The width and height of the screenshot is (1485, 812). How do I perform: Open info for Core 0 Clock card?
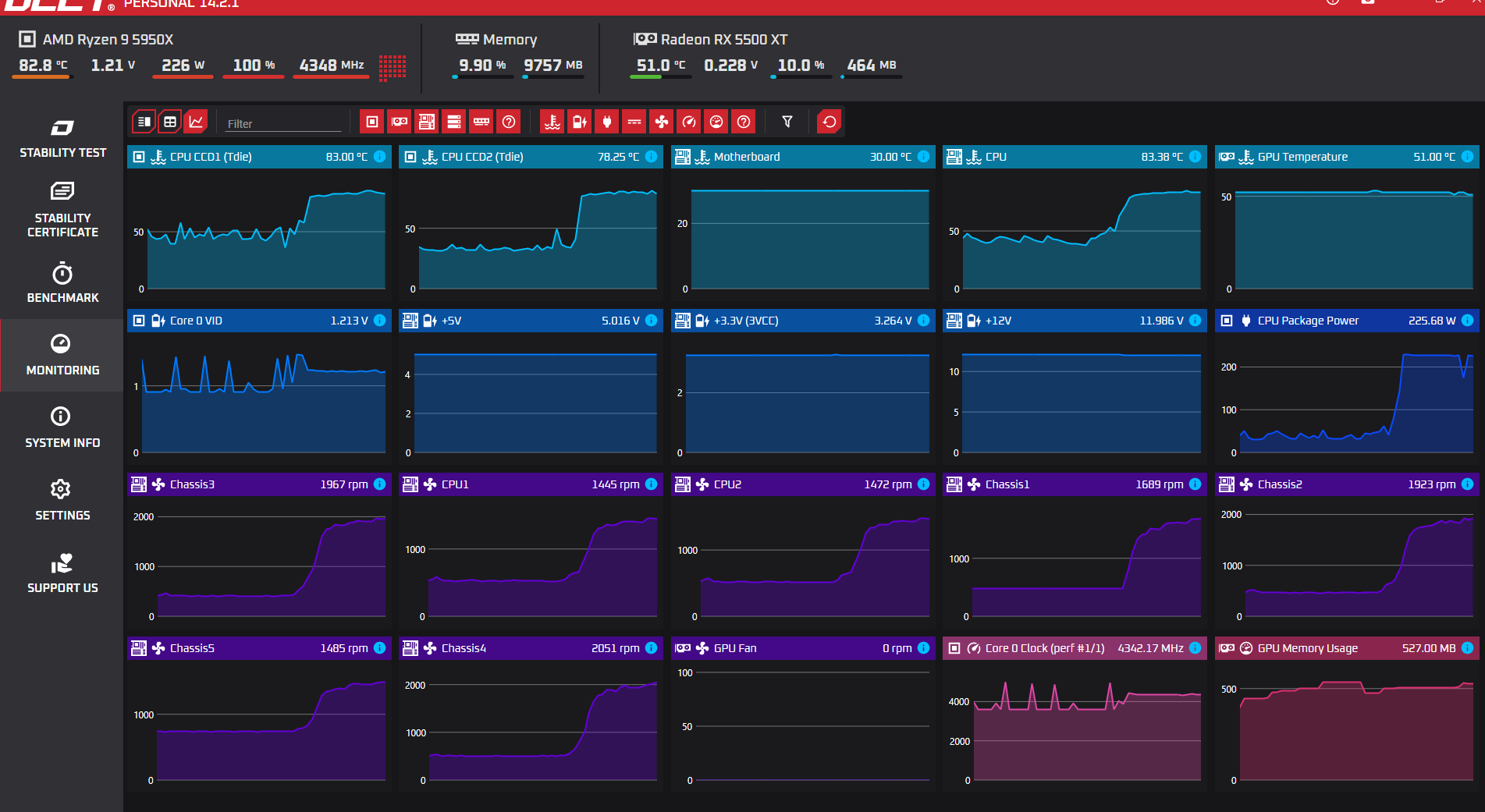point(1195,648)
